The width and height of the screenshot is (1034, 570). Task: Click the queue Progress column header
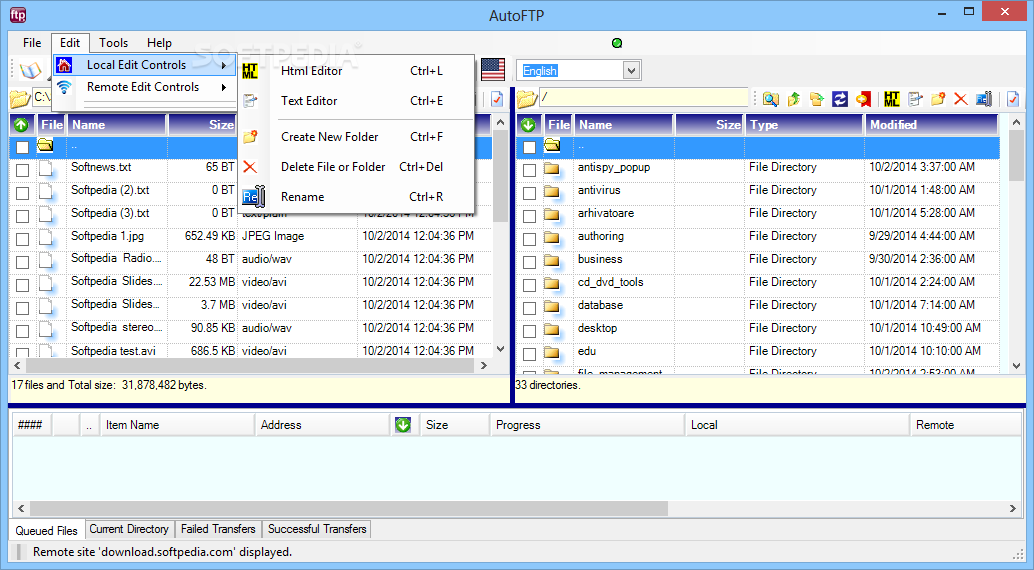(x=587, y=425)
